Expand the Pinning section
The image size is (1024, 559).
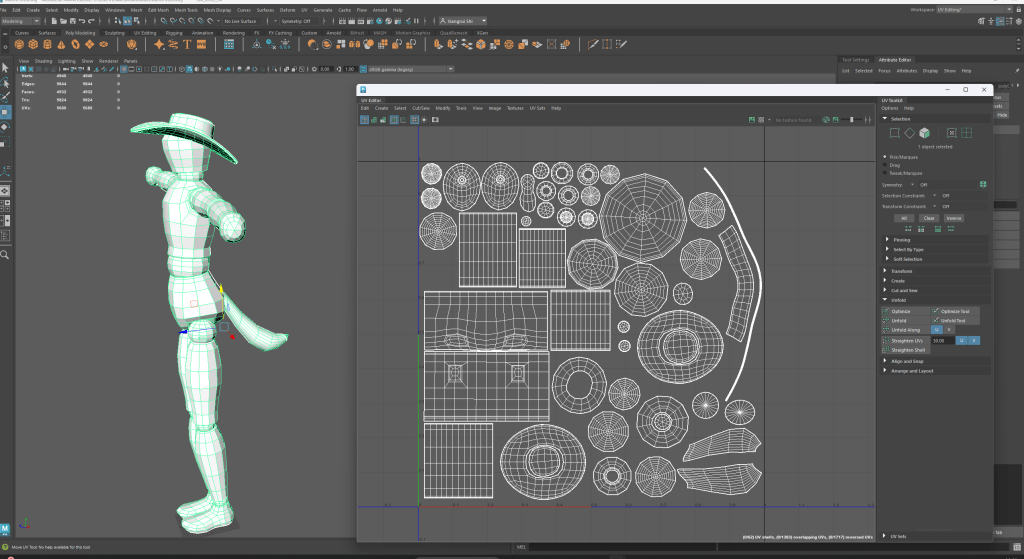(902, 240)
